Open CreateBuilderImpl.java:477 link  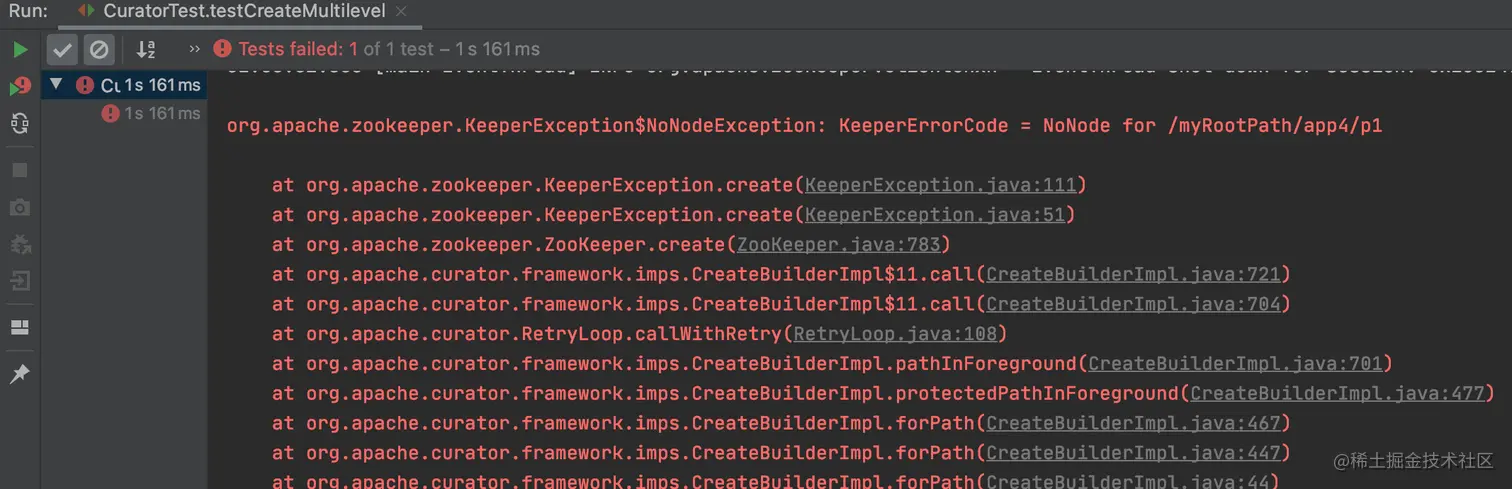[1337, 394]
